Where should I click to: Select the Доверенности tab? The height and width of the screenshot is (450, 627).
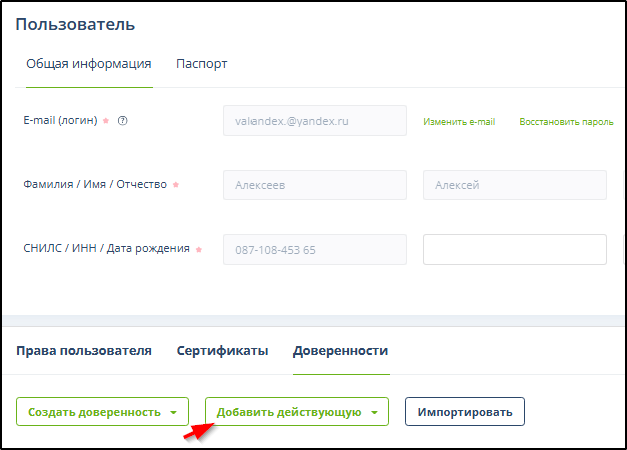[x=340, y=351]
